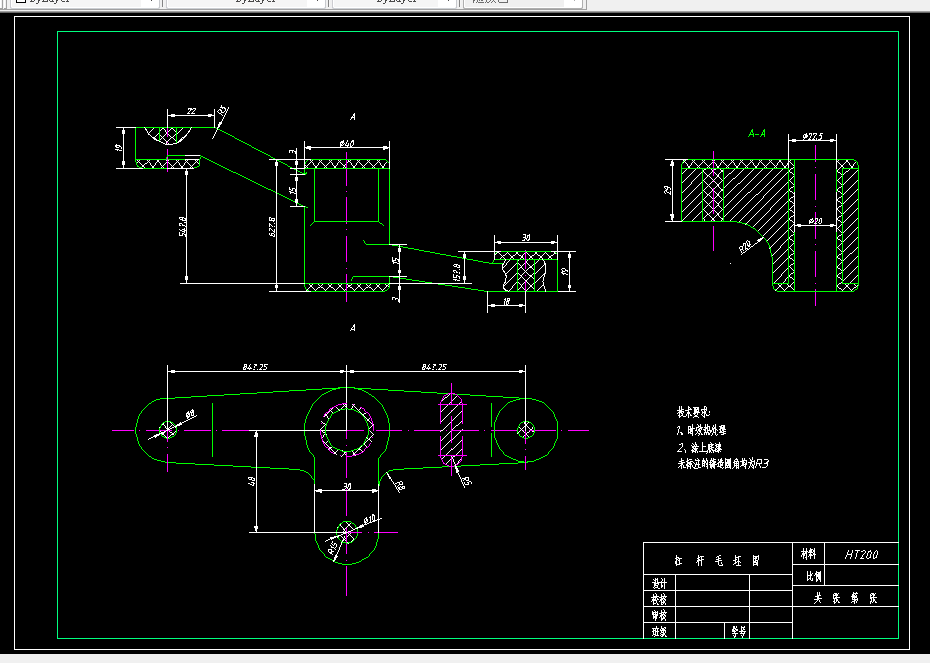Click the ø22.5 dimension in the A-A view

click(x=813, y=136)
